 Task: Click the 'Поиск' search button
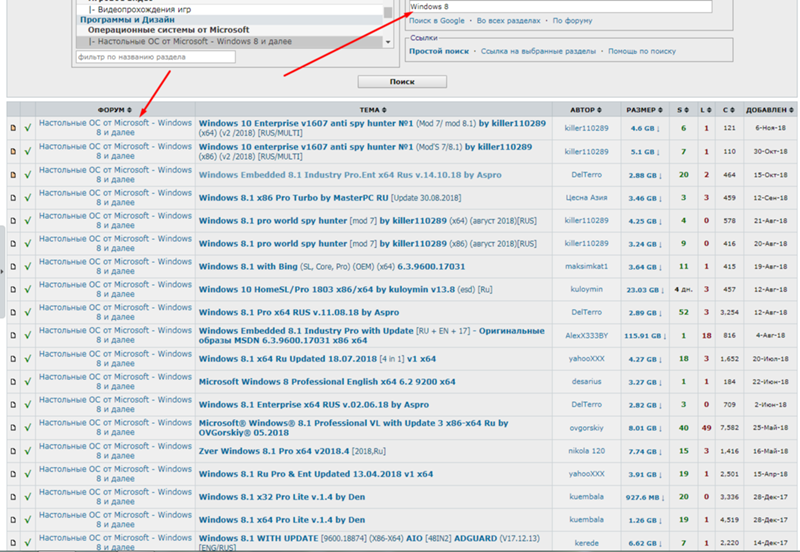pyautogui.click(x=402, y=82)
